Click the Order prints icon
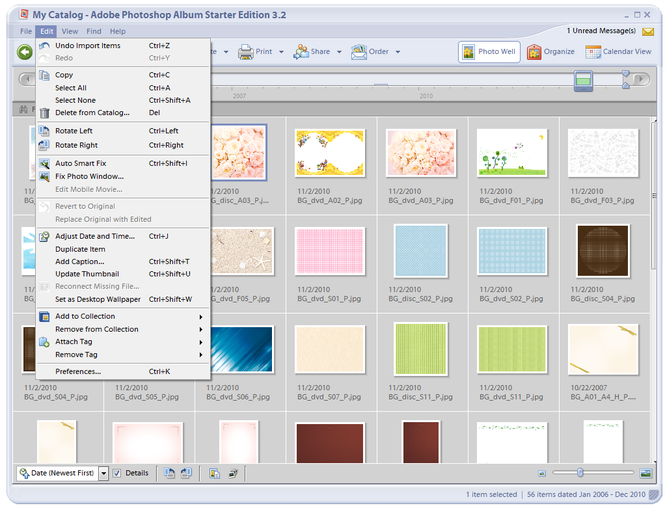 pyautogui.click(x=359, y=52)
